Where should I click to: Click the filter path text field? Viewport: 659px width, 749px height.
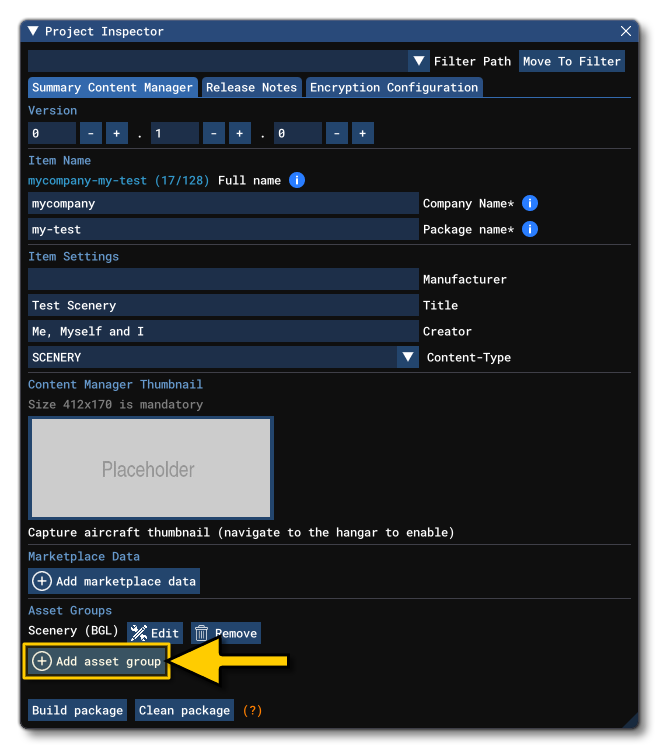pyautogui.click(x=218, y=61)
